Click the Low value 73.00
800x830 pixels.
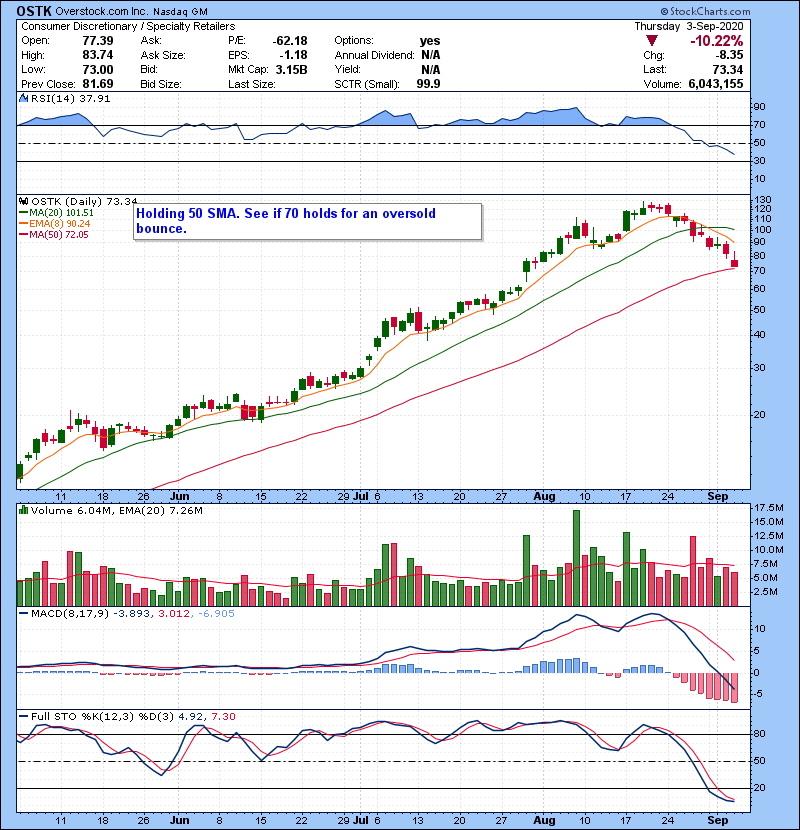coord(97,69)
